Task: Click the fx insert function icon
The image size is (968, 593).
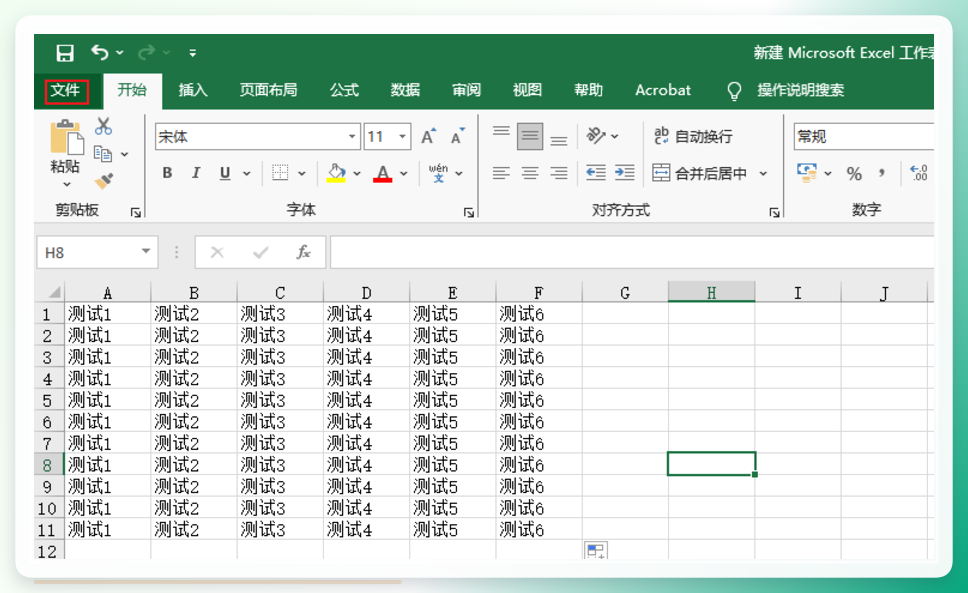Action: pos(303,252)
